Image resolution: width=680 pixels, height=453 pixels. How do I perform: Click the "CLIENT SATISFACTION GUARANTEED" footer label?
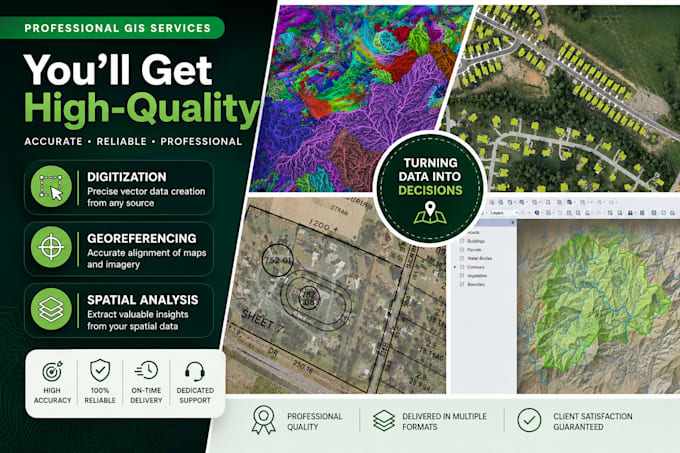(593, 421)
